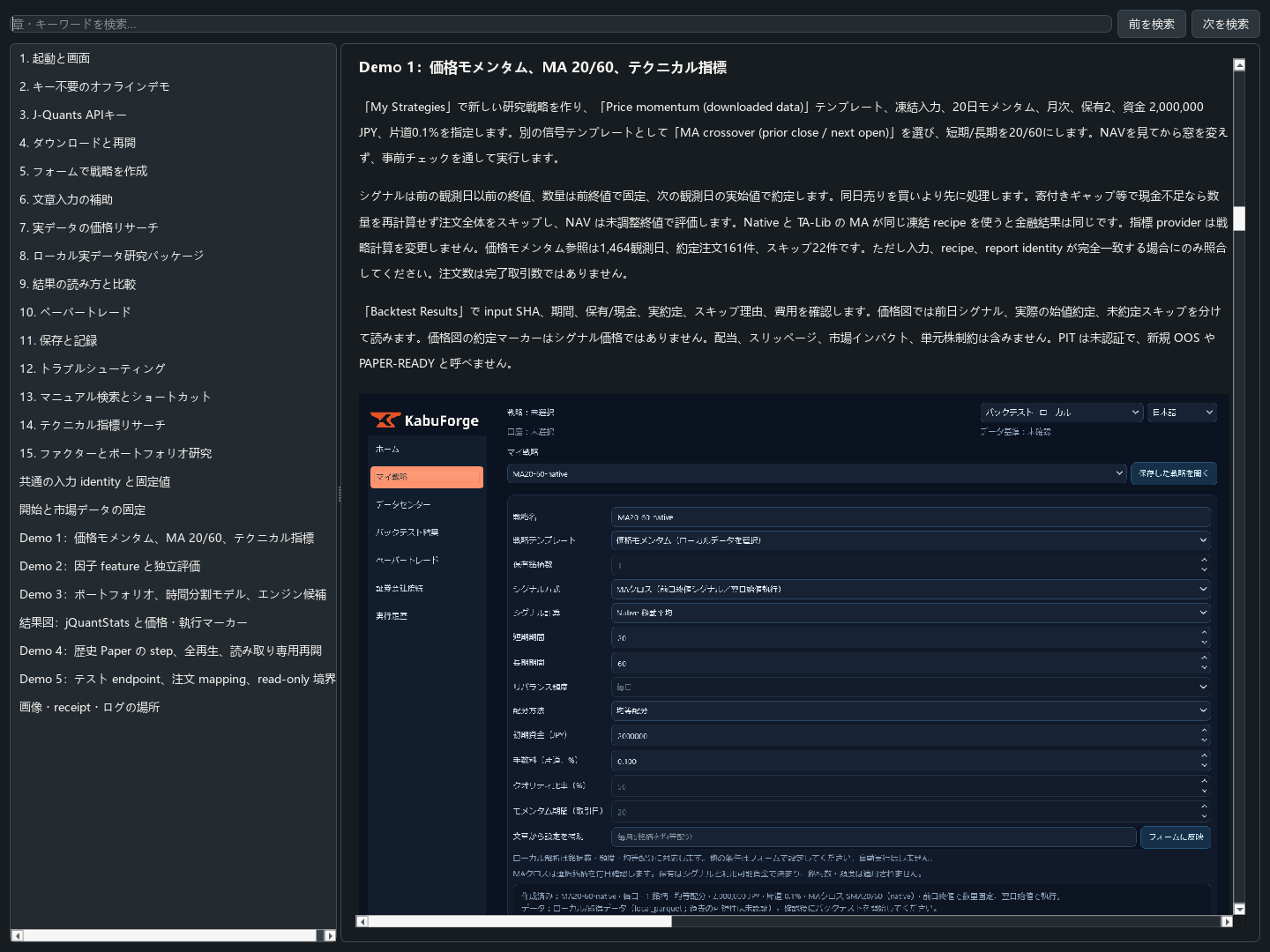Viewport: 1270px width, 952px height.
Task: Click the 前を検索 button
Action: point(1152,24)
